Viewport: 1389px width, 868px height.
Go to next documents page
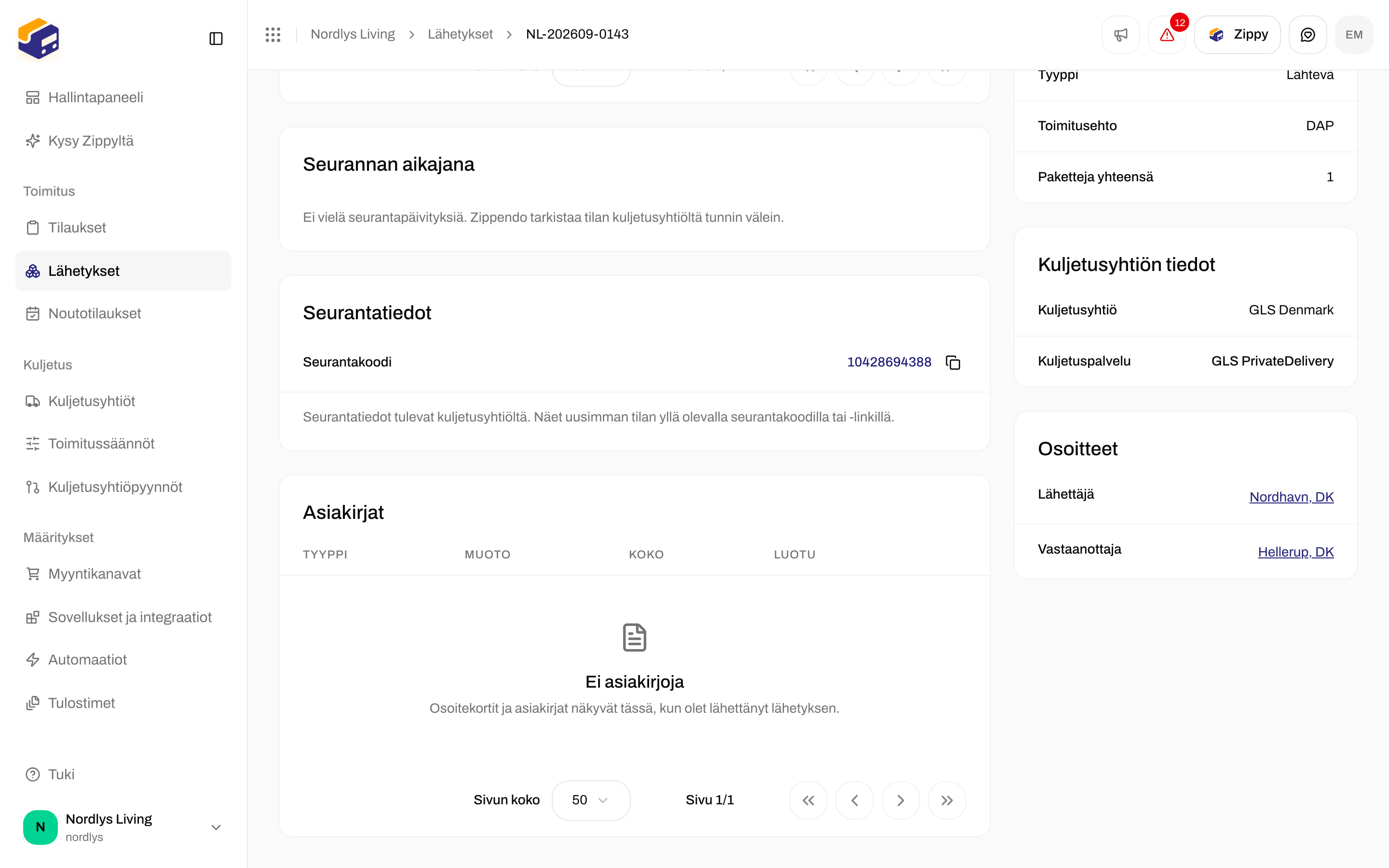click(x=900, y=800)
